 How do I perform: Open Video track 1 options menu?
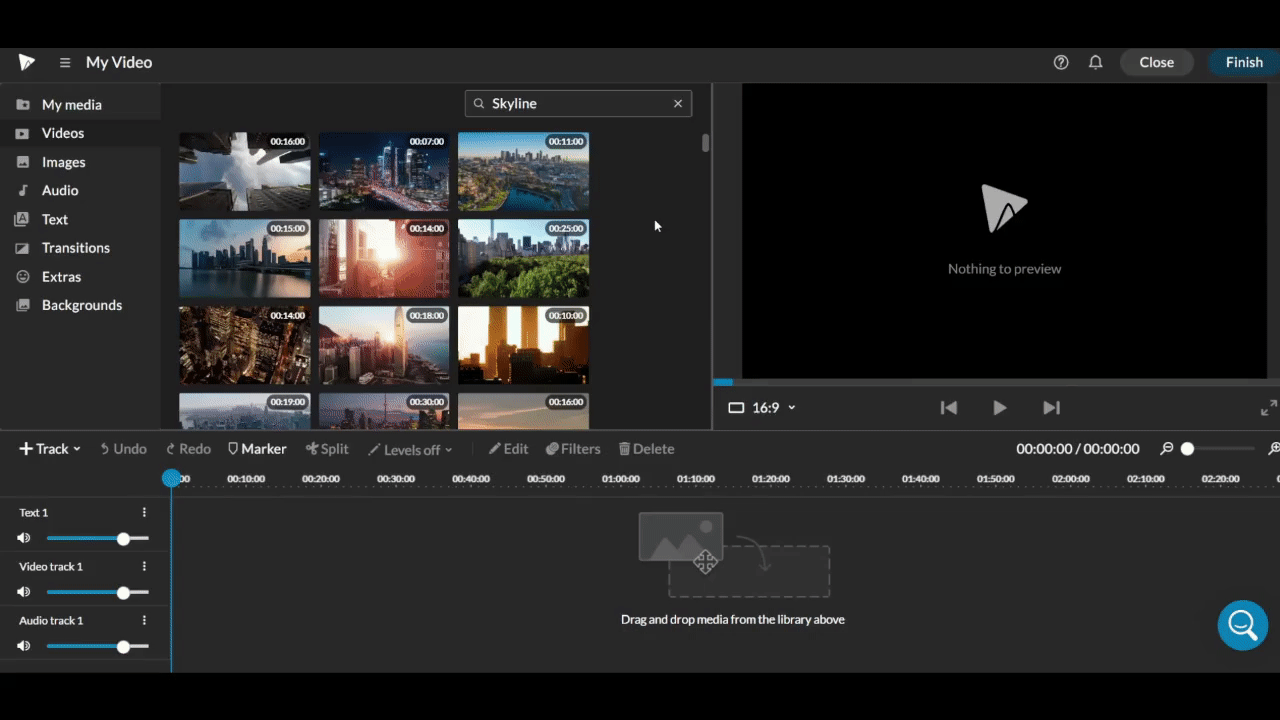click(x=144, y=566)
